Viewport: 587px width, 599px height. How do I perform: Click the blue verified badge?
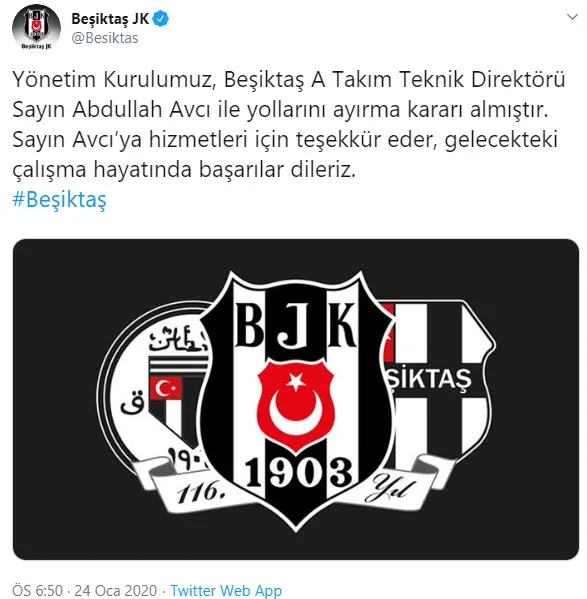pos(161,19)
